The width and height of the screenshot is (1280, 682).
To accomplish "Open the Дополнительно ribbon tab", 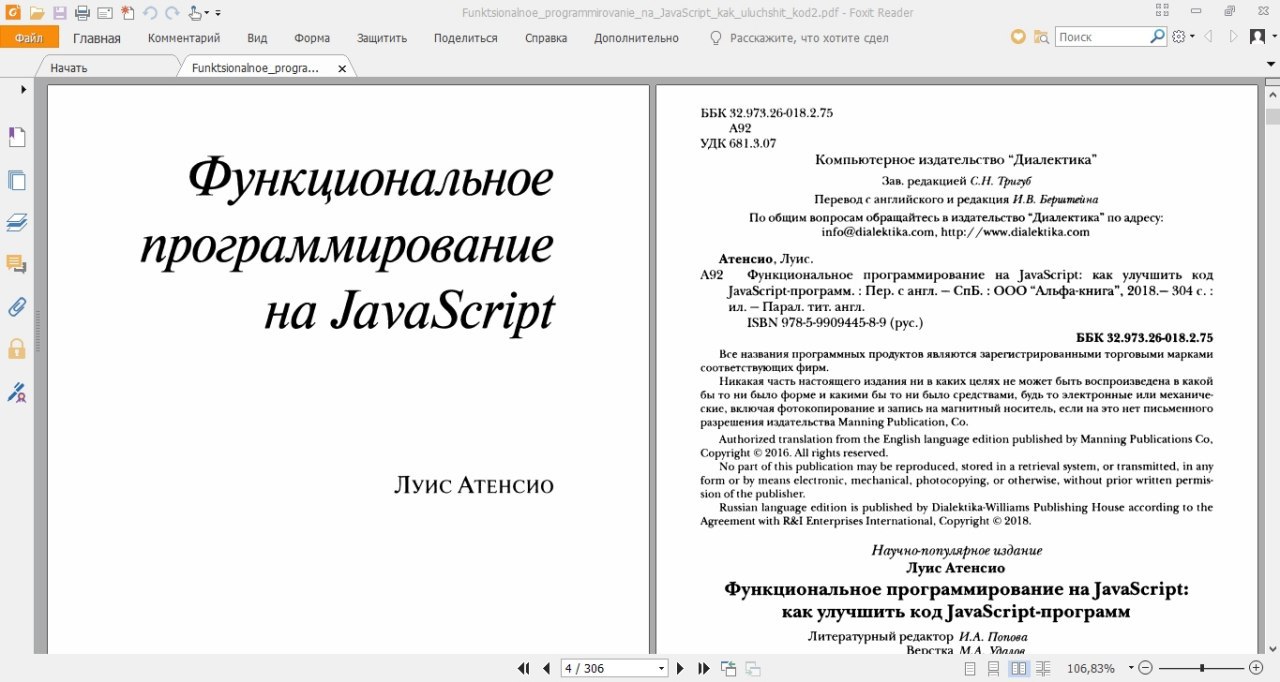I will click(x=636, y=38).
